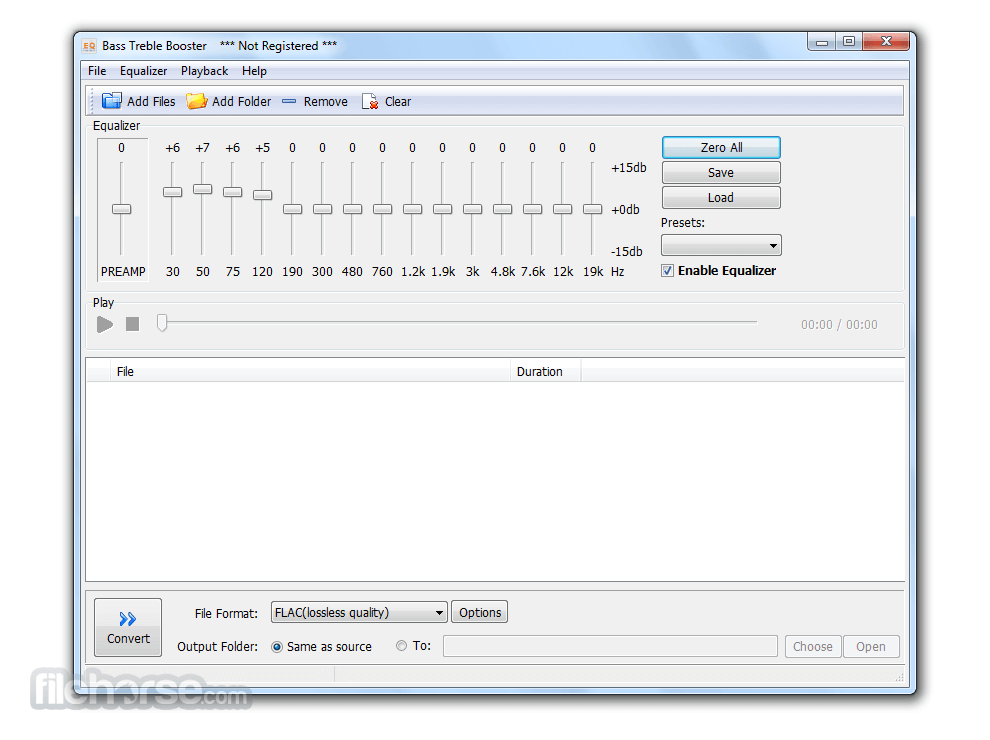This screenshot has height=740, width=990.
Task: Click the 50 Hz band slider handle
Action: click(202, 189)
